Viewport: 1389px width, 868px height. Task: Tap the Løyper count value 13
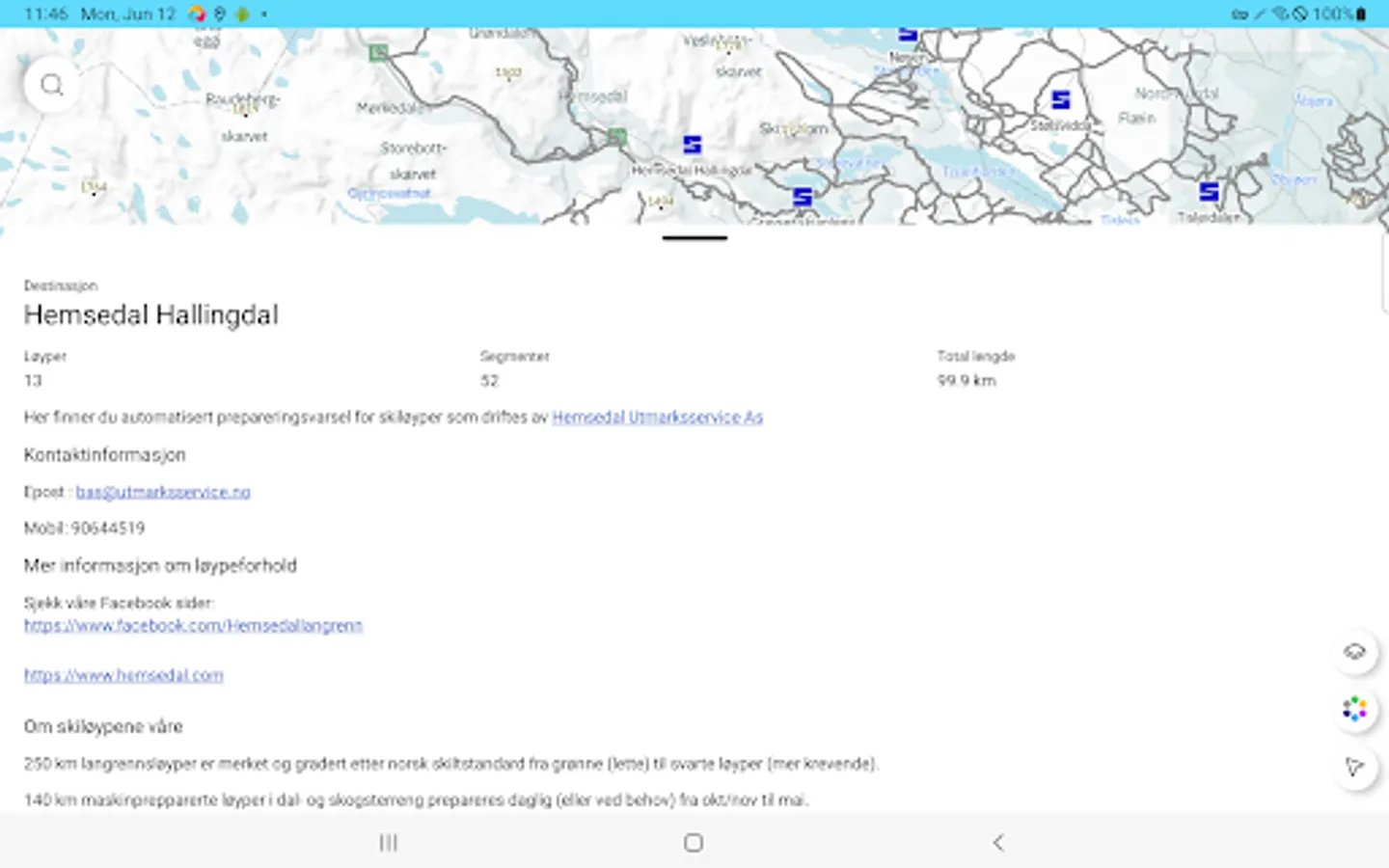coord(33,381)
